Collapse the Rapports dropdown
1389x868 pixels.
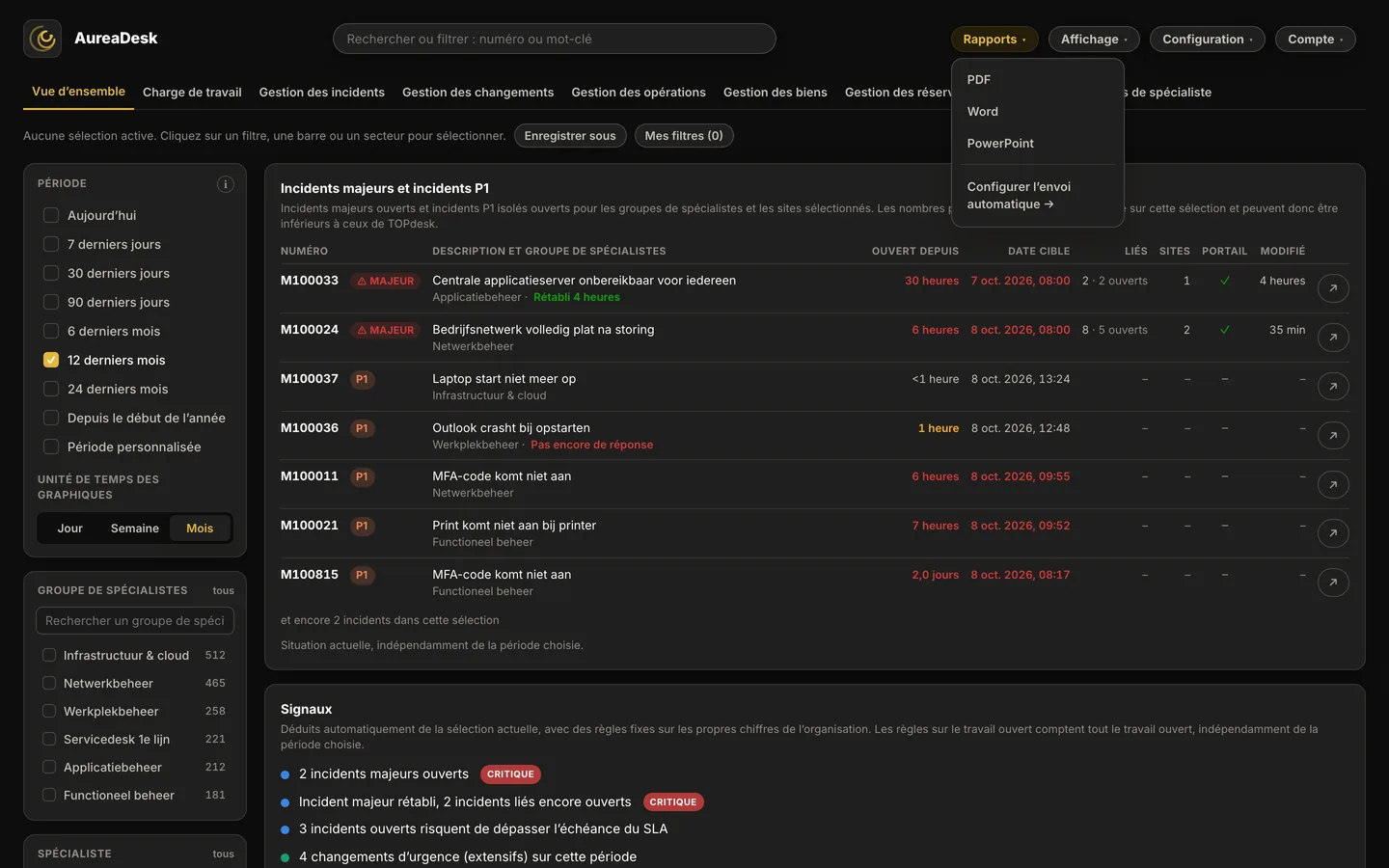[x=994, y=40]
